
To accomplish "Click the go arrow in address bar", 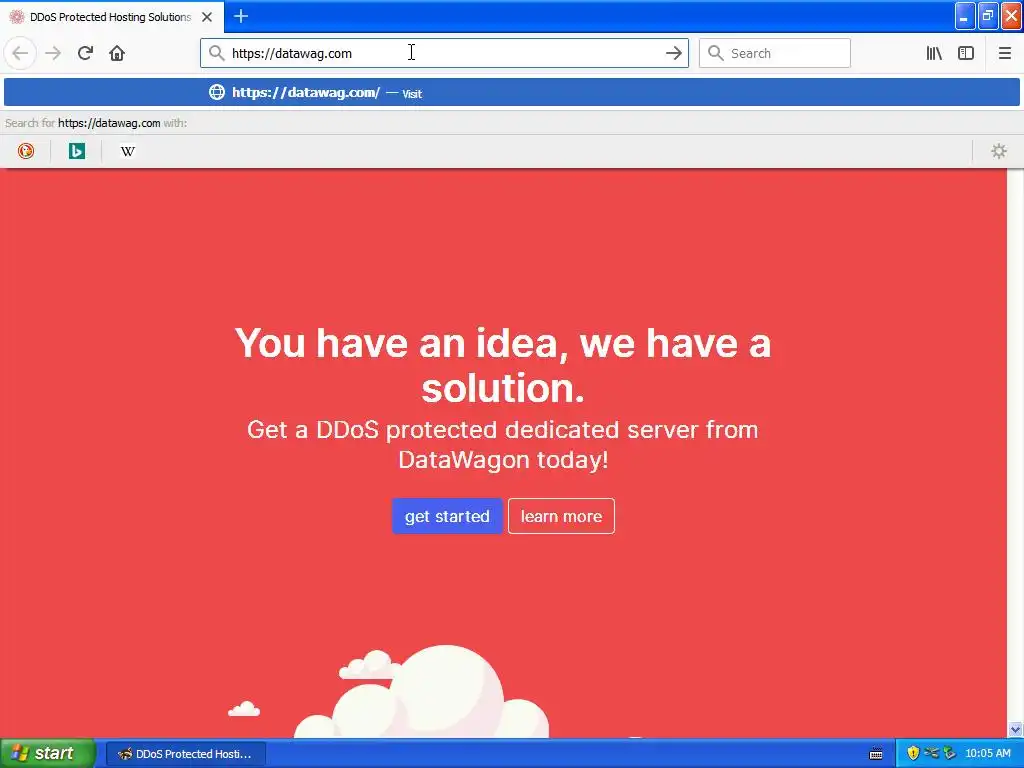I will point(673,54).
